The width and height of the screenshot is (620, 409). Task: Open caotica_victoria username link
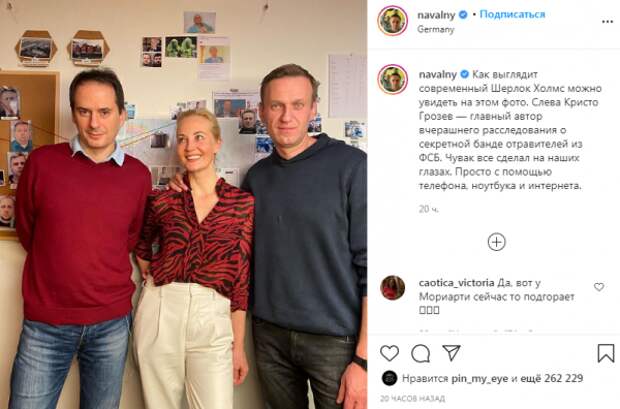456,283
